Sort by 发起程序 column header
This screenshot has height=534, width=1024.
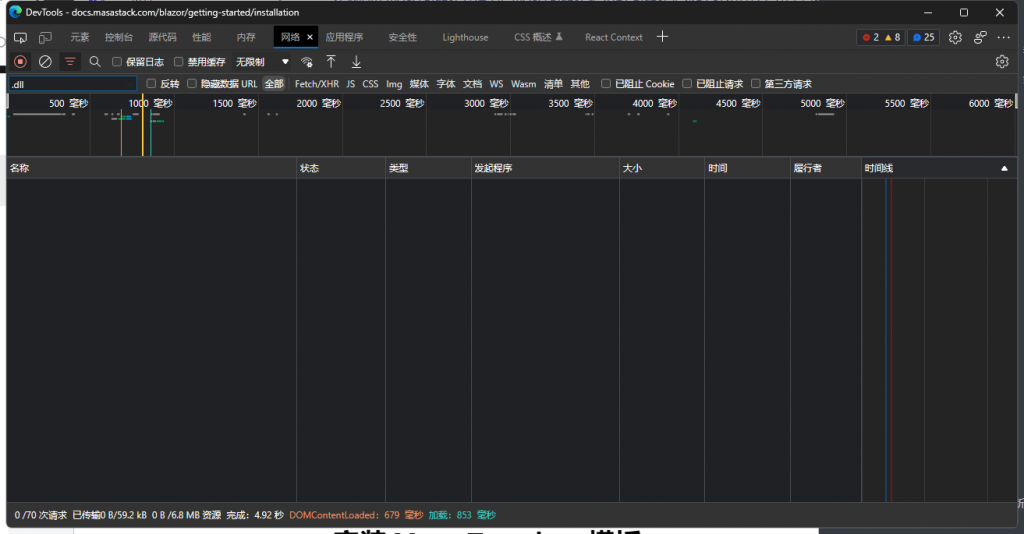(545, 168)
